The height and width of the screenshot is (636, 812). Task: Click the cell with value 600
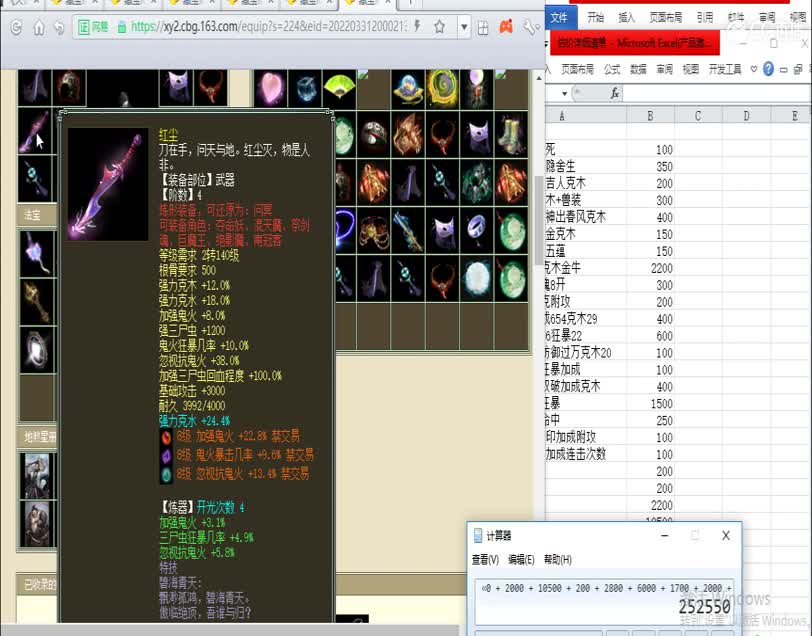650,336
